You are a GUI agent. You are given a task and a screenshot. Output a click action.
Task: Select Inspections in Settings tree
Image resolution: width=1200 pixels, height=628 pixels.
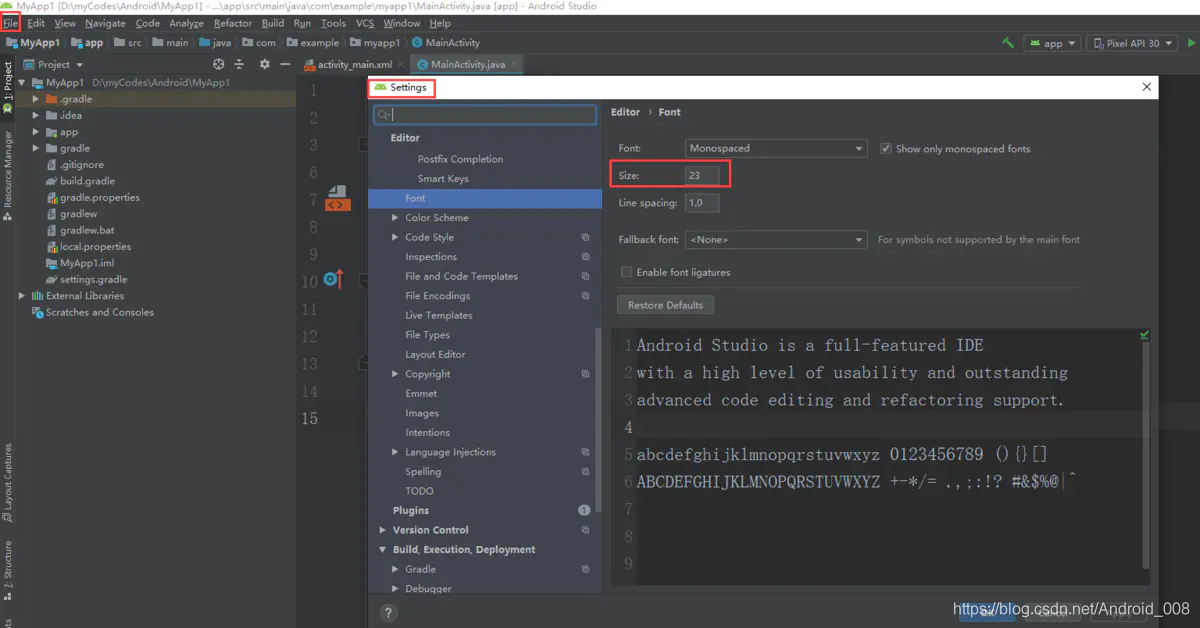(x=431, y=257)
